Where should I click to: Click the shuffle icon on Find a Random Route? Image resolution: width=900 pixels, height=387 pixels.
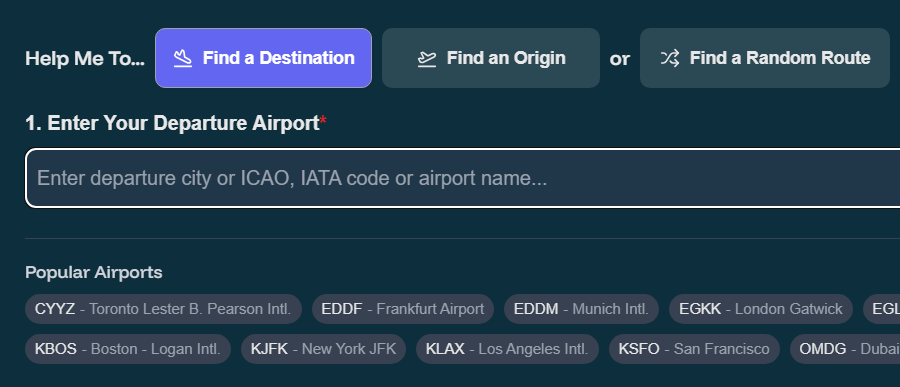click(670, 58)
